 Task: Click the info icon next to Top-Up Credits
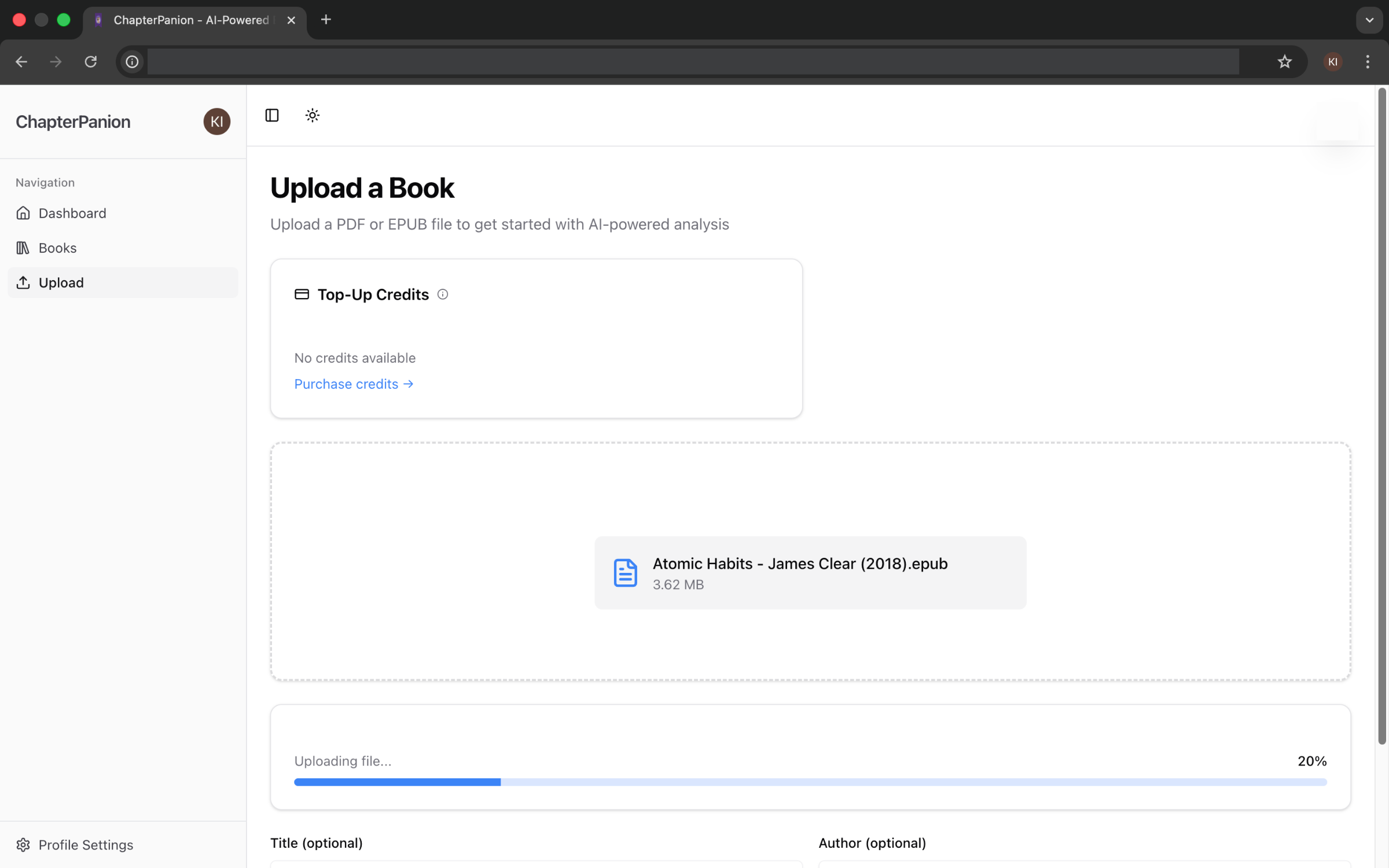[443, 295]
